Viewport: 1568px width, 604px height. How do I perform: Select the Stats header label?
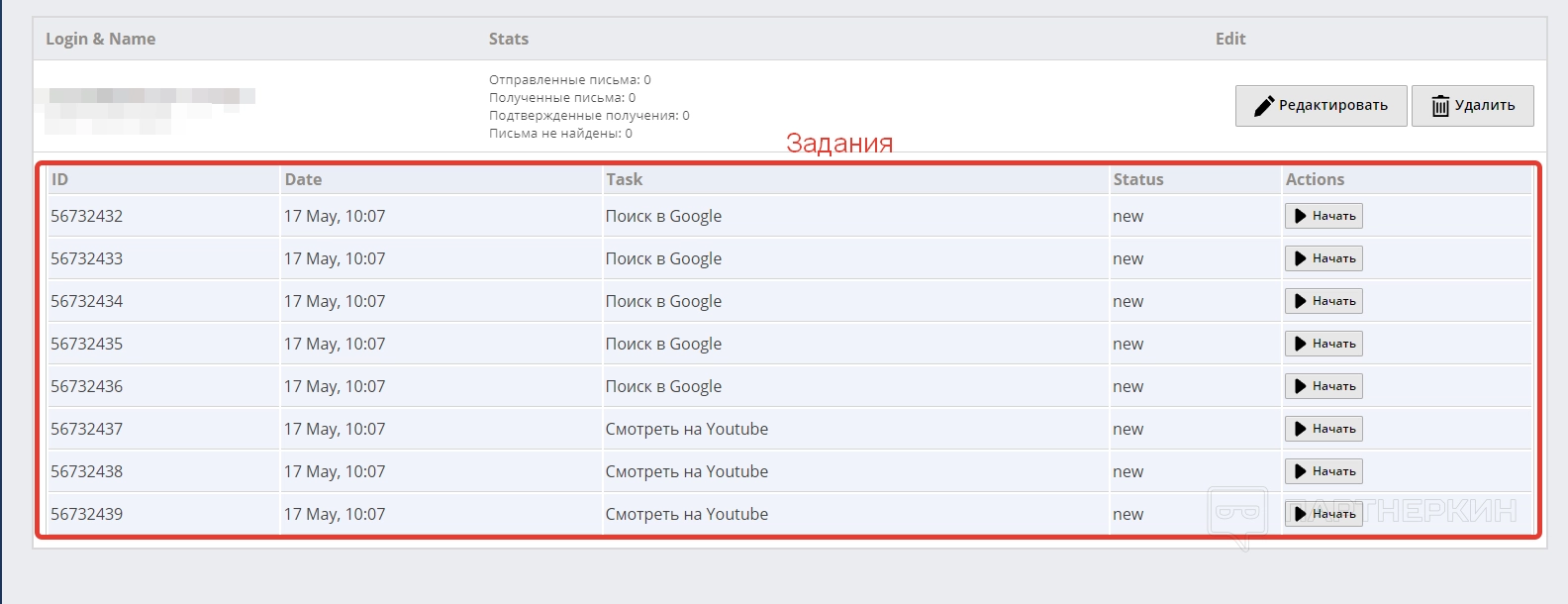click(509, 39)
